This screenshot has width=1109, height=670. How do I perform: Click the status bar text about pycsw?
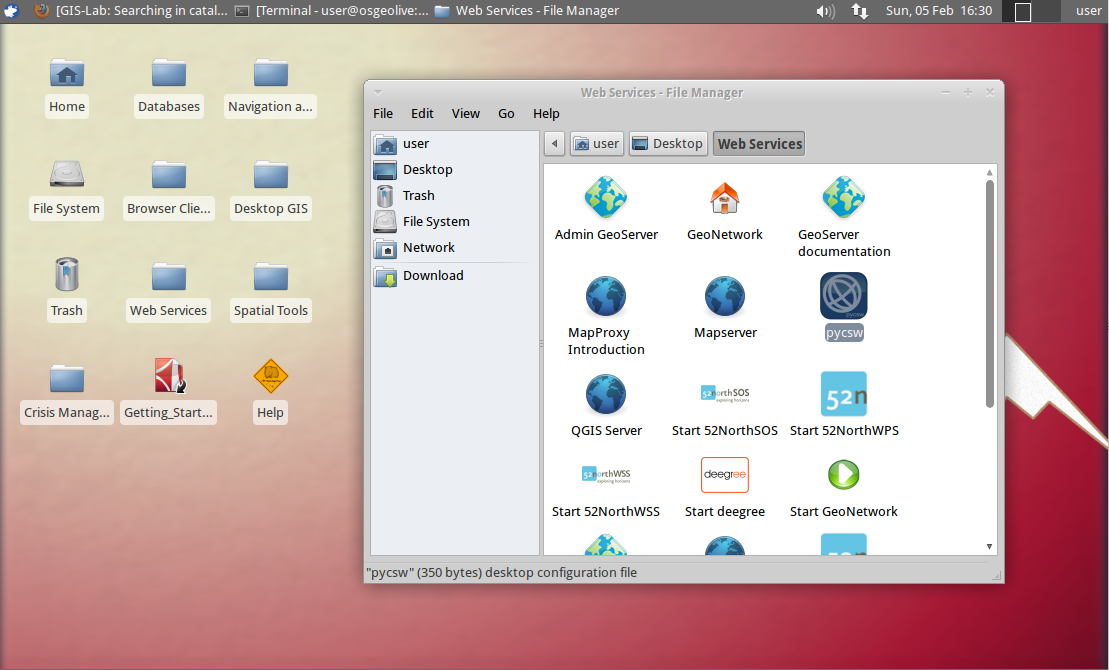501,572
